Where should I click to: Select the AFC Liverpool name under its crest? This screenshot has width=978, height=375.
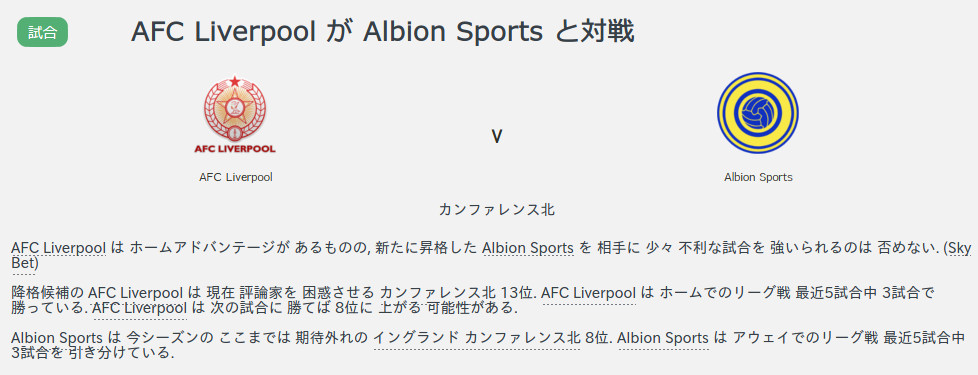[236, 177]
